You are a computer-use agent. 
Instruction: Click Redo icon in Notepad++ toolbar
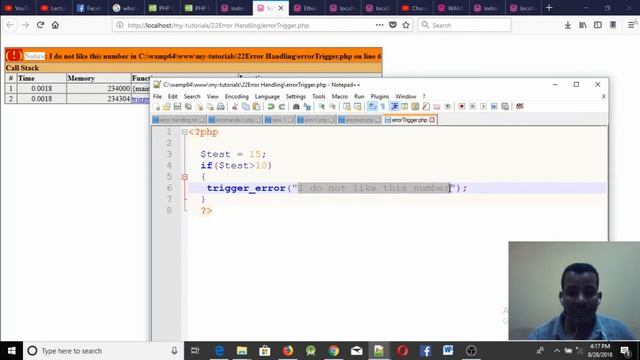coord(282,107)
